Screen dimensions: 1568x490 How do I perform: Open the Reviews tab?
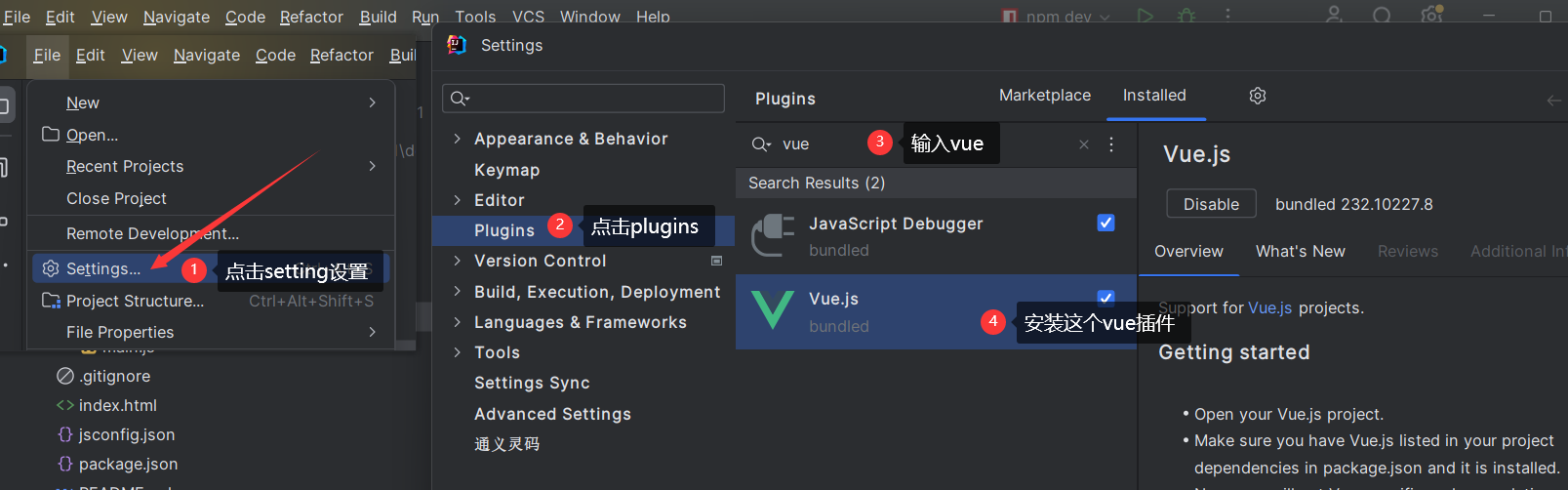[1408, 251]
